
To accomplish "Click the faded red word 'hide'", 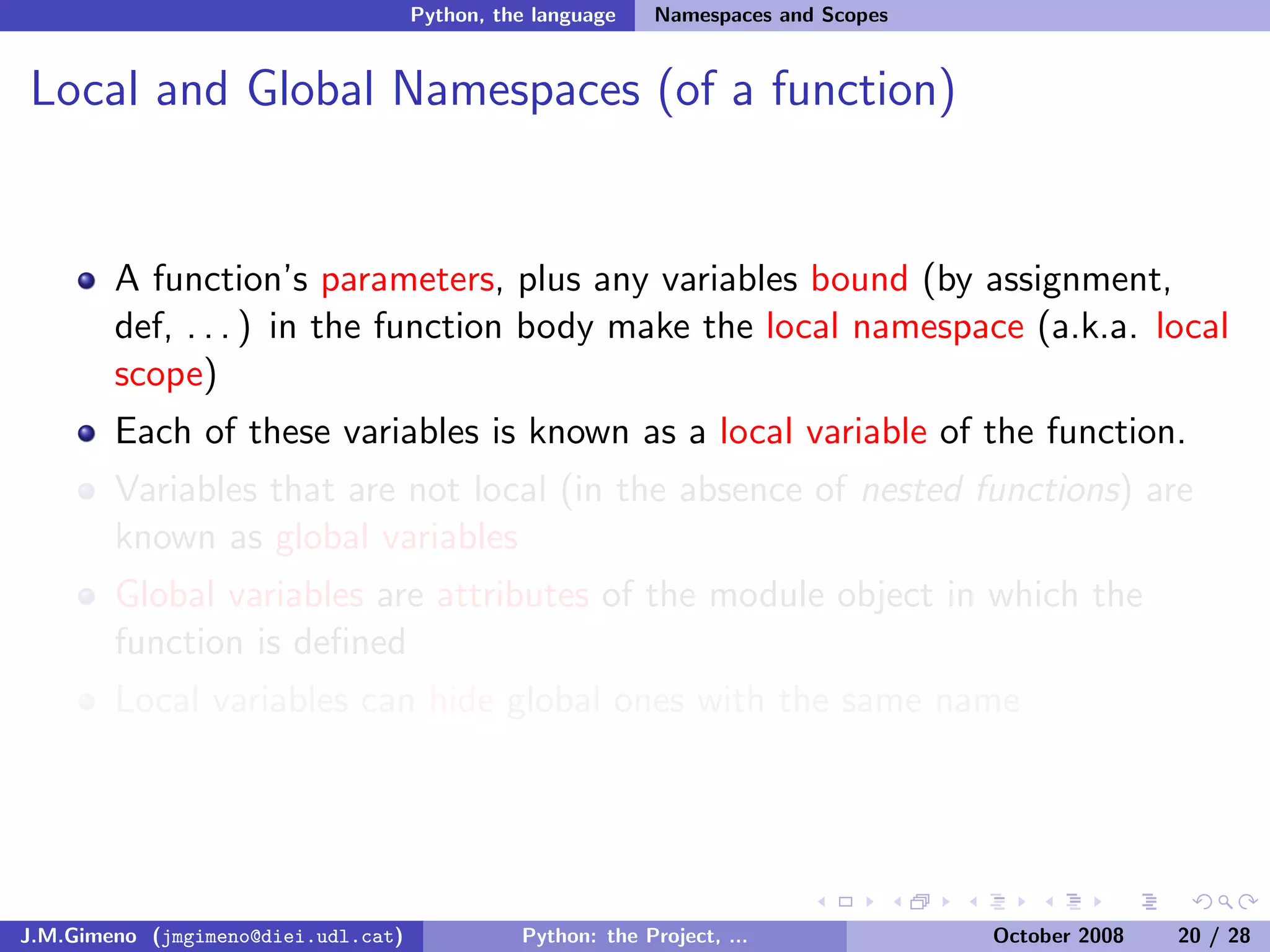I will tap(462, 700).
